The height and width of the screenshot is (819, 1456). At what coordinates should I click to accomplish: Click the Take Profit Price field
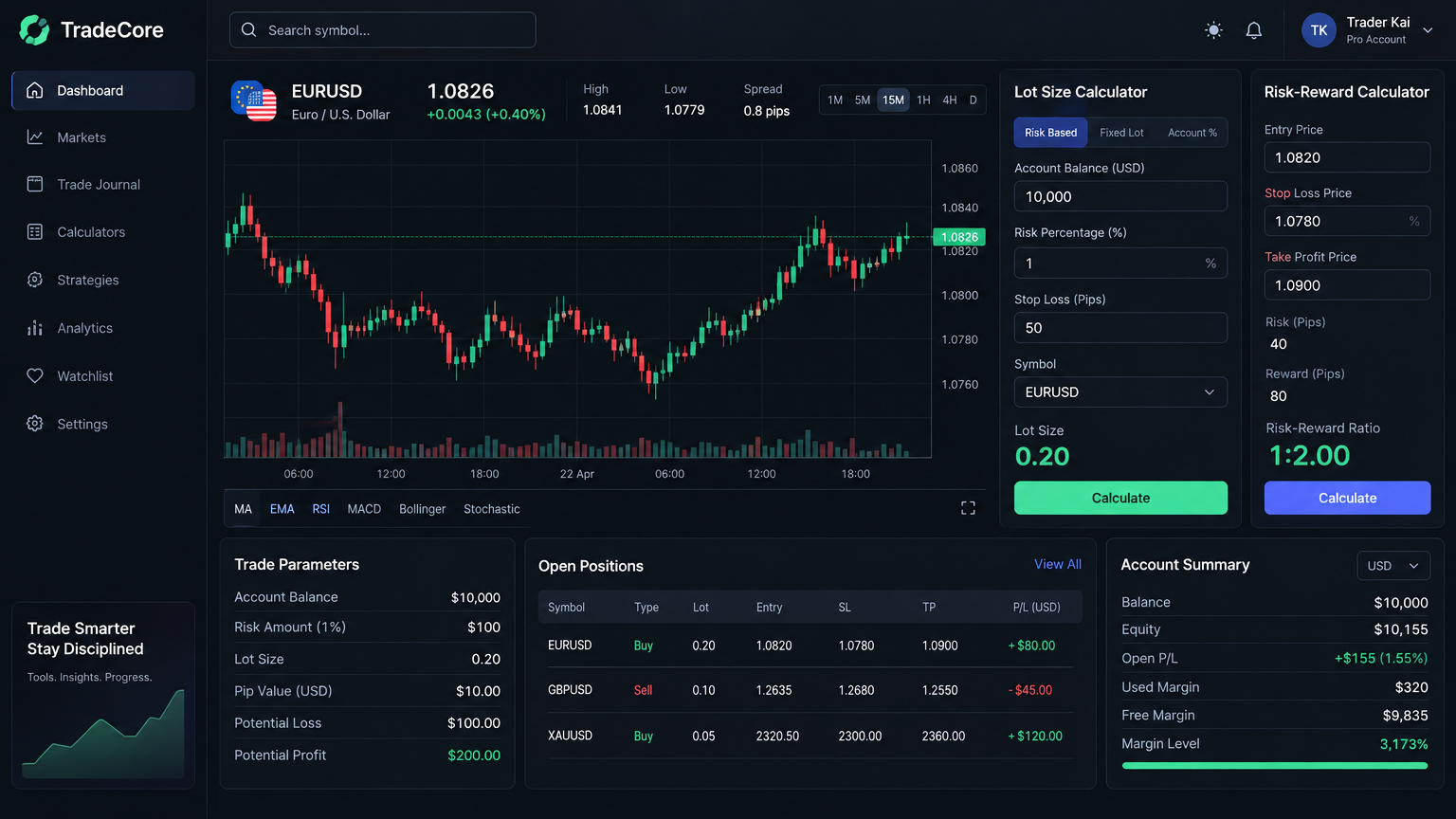tap(1347, 285)
